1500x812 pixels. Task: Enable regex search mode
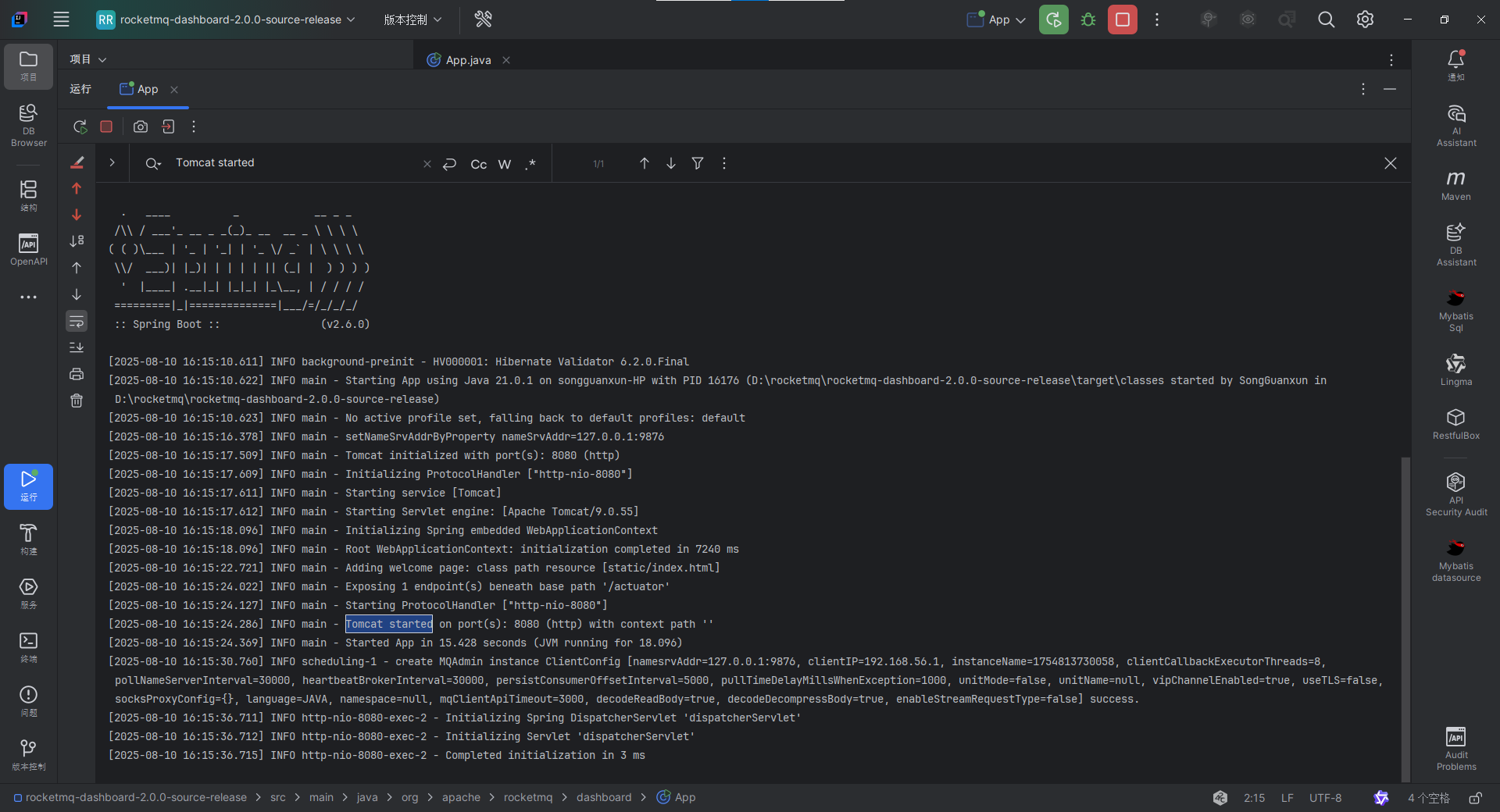coord(530,164)
